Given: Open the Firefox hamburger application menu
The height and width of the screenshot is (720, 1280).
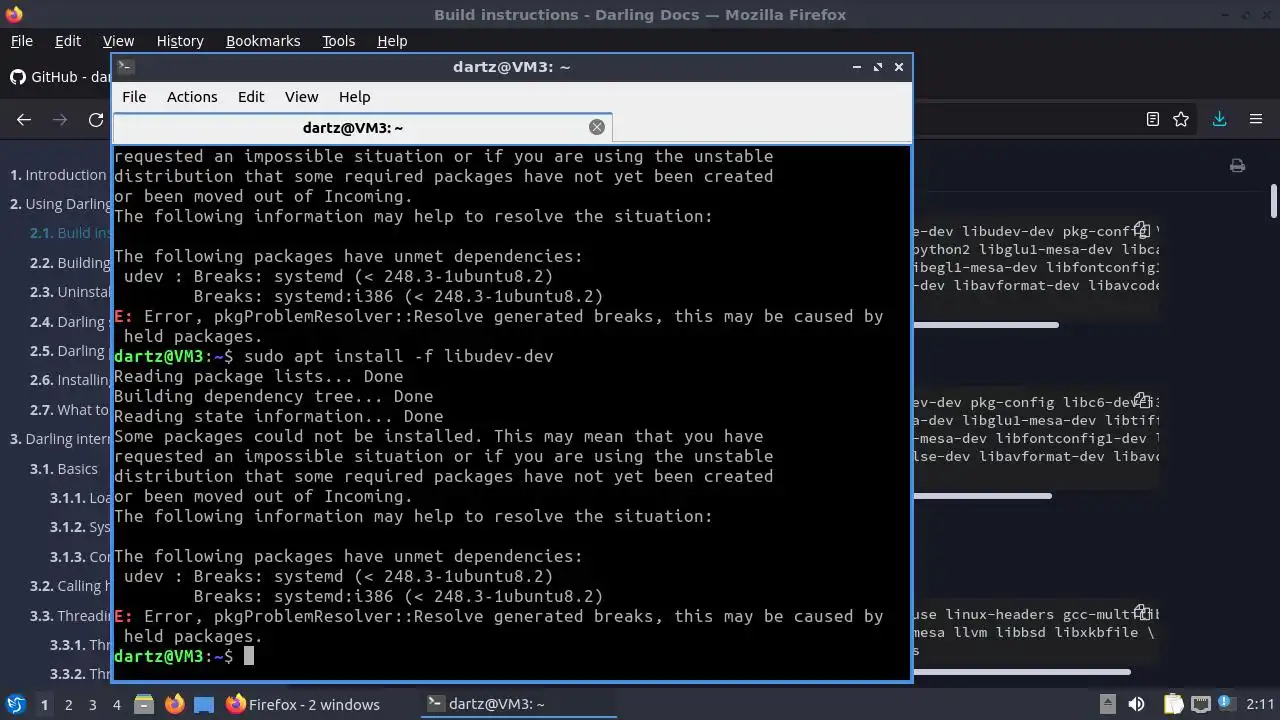Looking at the screenshot, I should pyautogui.click(x=1256, y=119).
